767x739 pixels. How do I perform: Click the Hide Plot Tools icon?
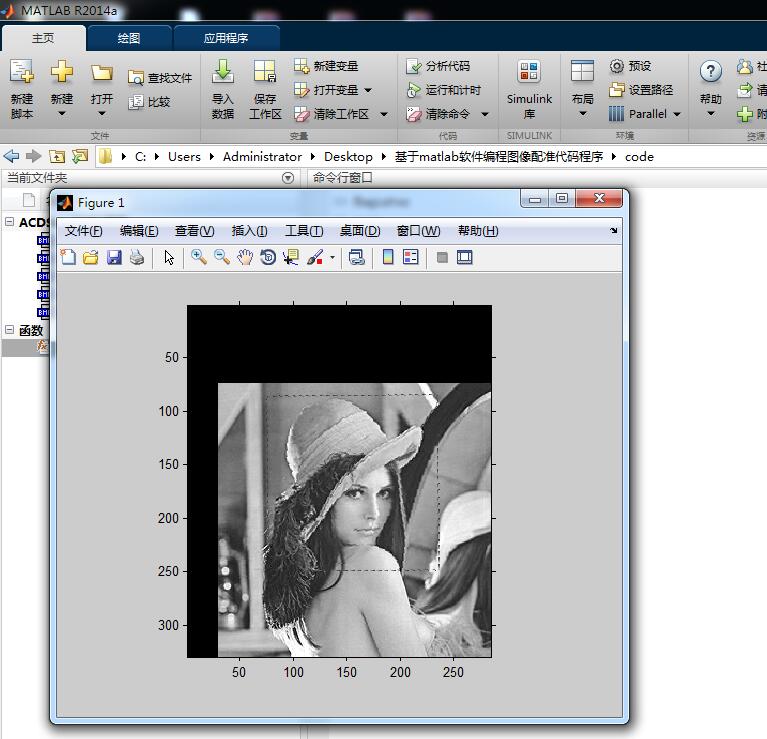pos(442,257)
